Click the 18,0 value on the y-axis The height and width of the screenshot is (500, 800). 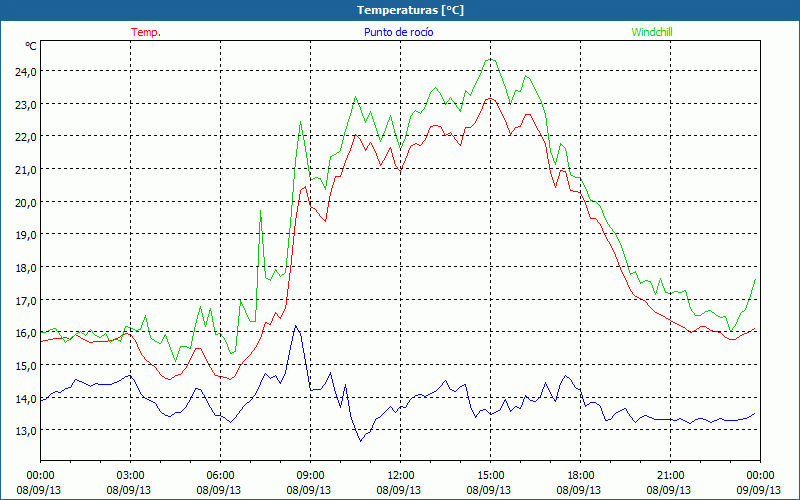[x=26, y=267]
